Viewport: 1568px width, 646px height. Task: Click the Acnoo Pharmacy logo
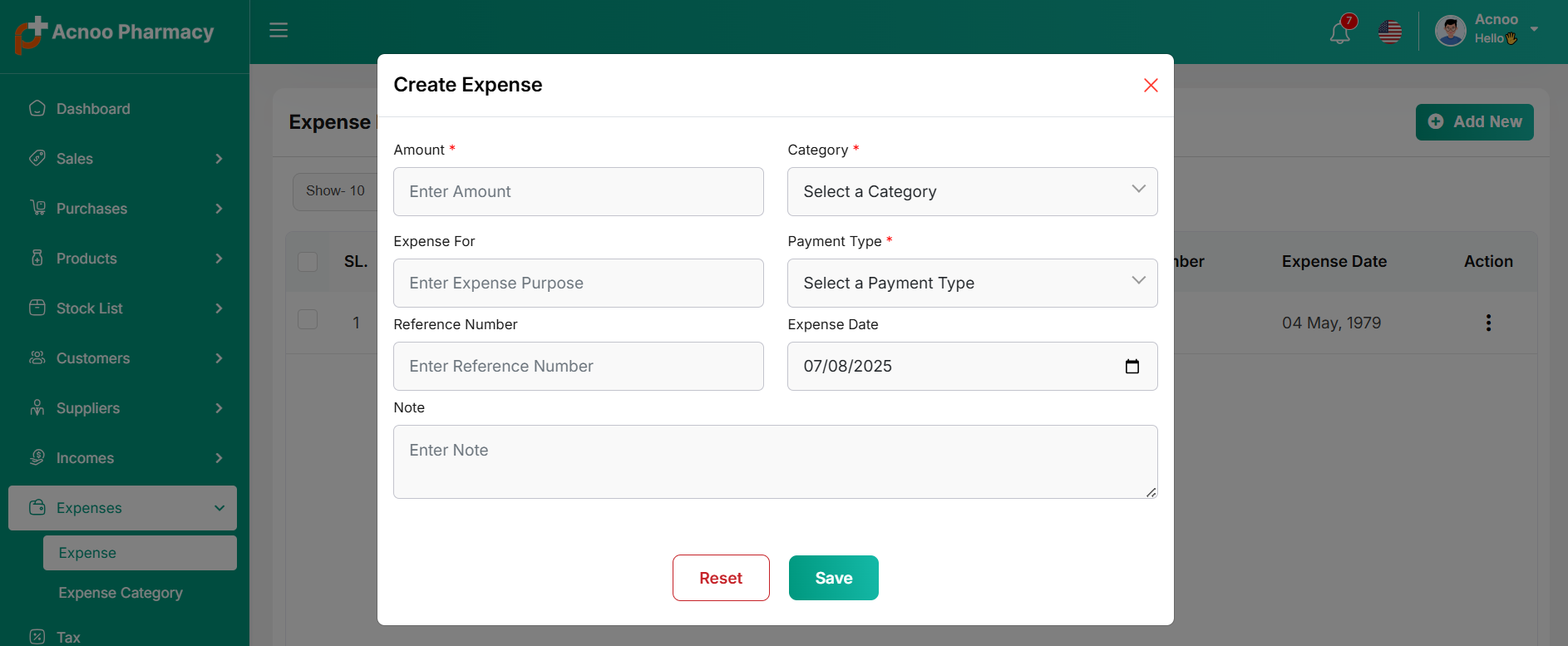click(115, 33)
